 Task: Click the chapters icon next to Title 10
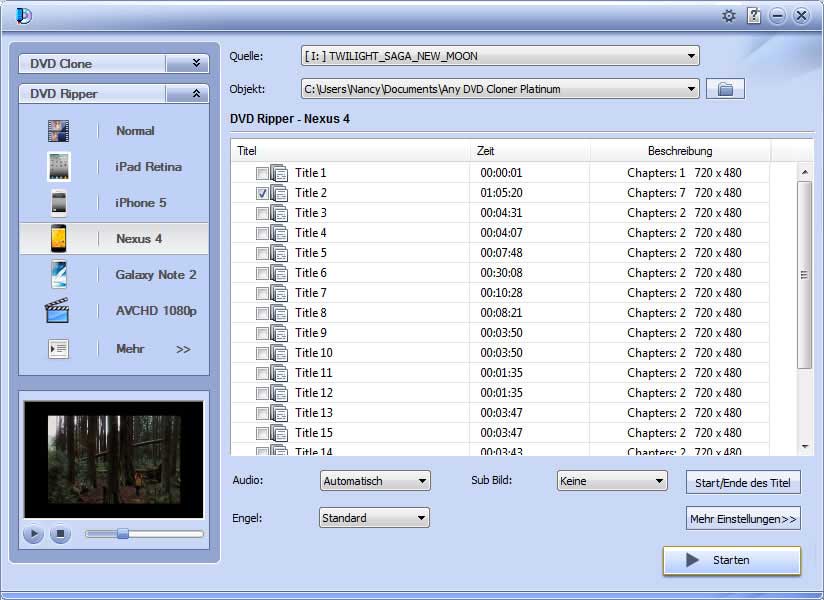point(279,353)
